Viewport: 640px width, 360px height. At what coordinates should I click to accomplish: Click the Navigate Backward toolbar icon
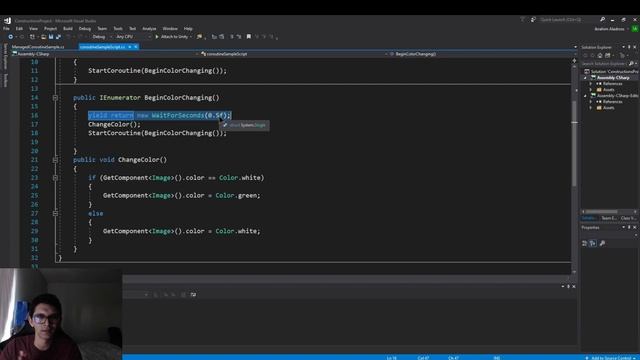(x=10, y=37)
